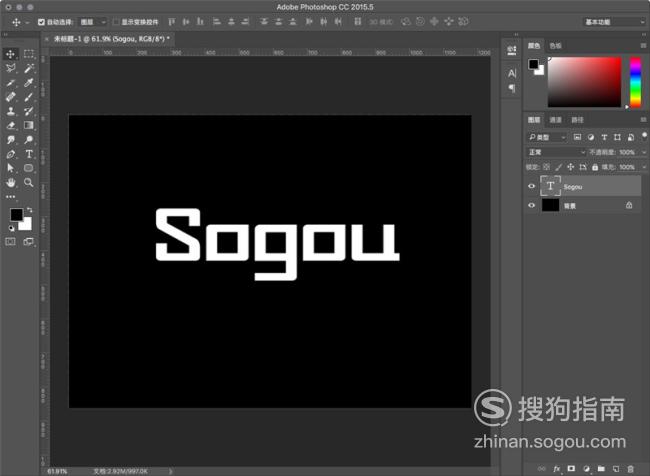
Task: Open the Character panel icon
Action: 512,74
